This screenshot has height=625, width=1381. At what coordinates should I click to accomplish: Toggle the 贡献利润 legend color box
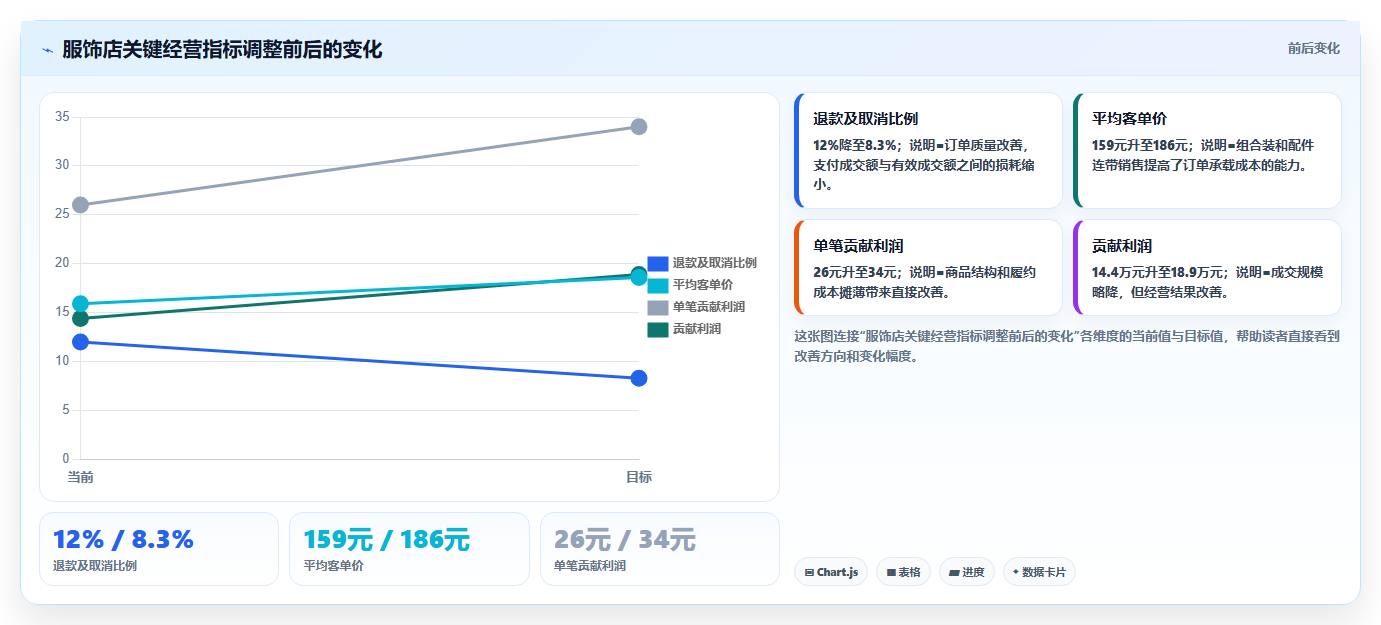pyautogui.click(x=657, y=329)
